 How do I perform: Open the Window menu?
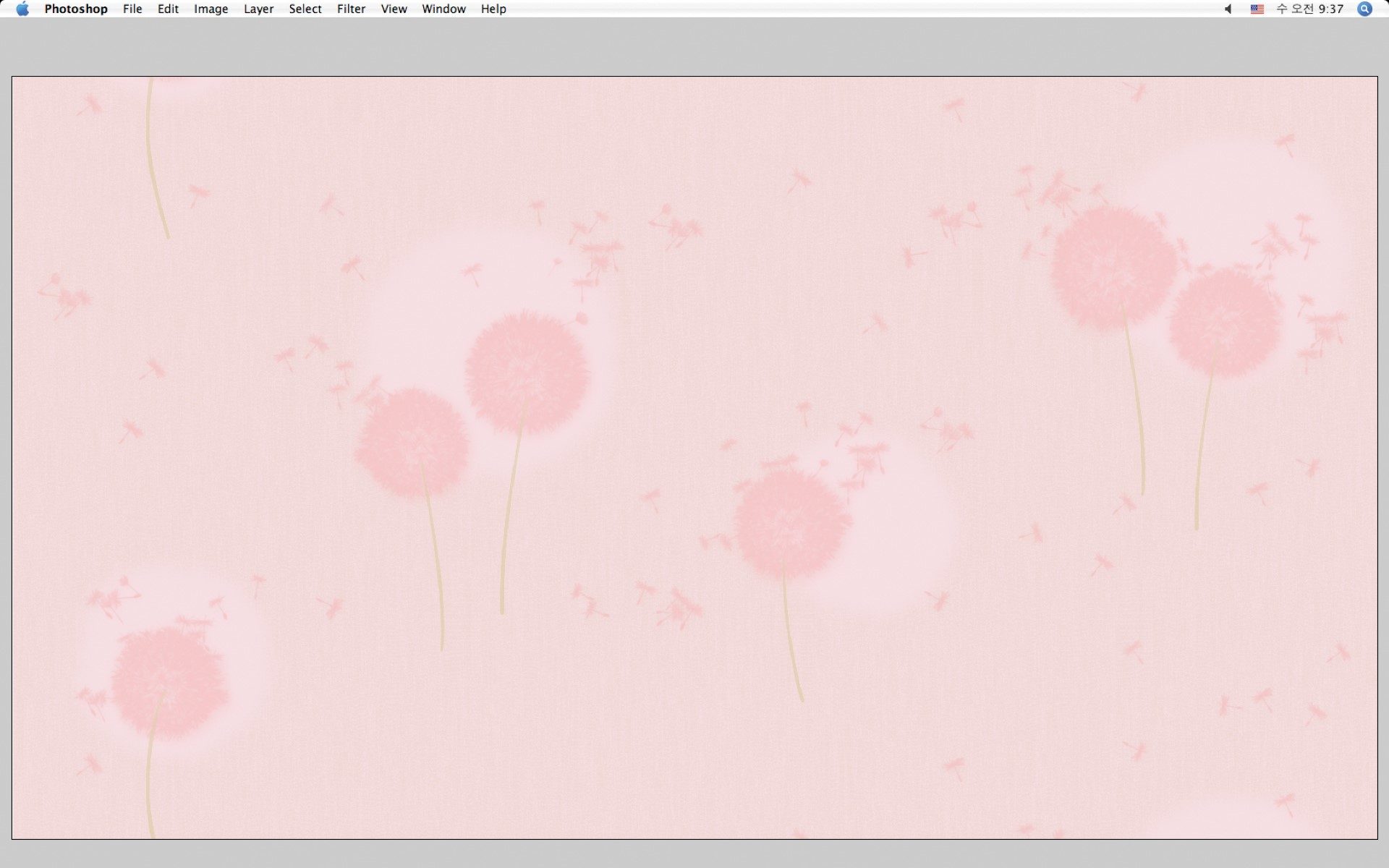443,9
